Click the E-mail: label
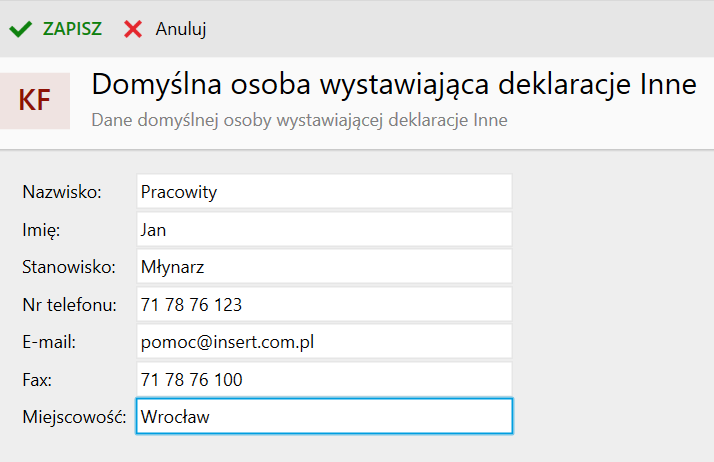 coord(49,342)
